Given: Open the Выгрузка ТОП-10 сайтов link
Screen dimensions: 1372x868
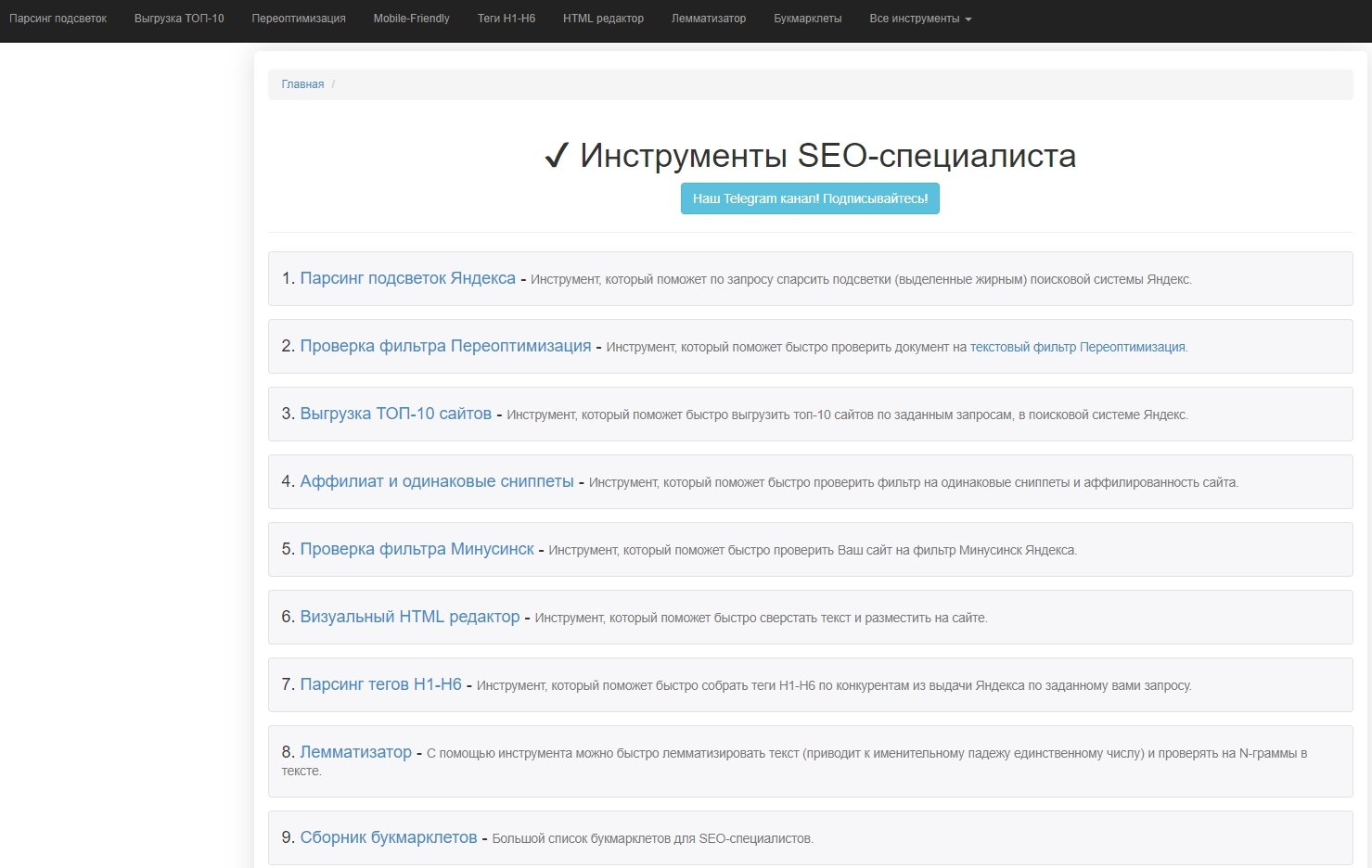Looking at the screenshot, I should coord(395,414).
